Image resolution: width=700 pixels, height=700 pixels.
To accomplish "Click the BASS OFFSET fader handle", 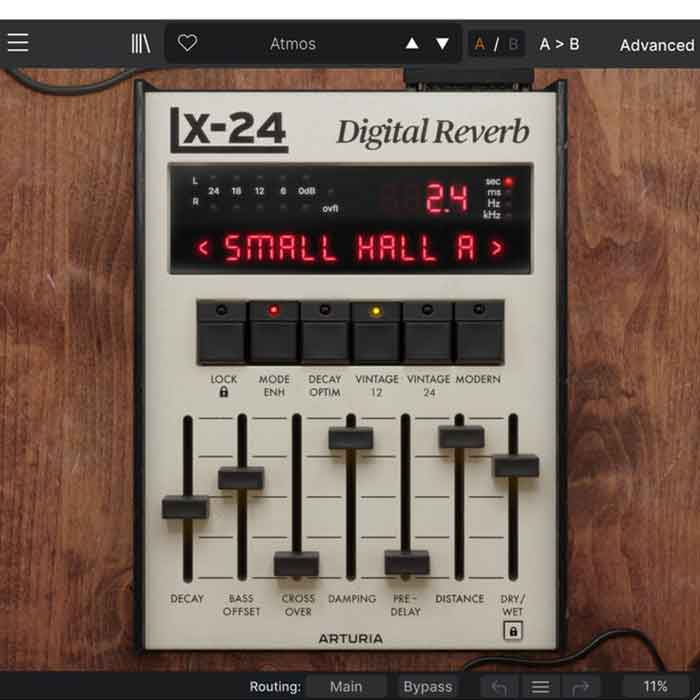I will [241, 478].
